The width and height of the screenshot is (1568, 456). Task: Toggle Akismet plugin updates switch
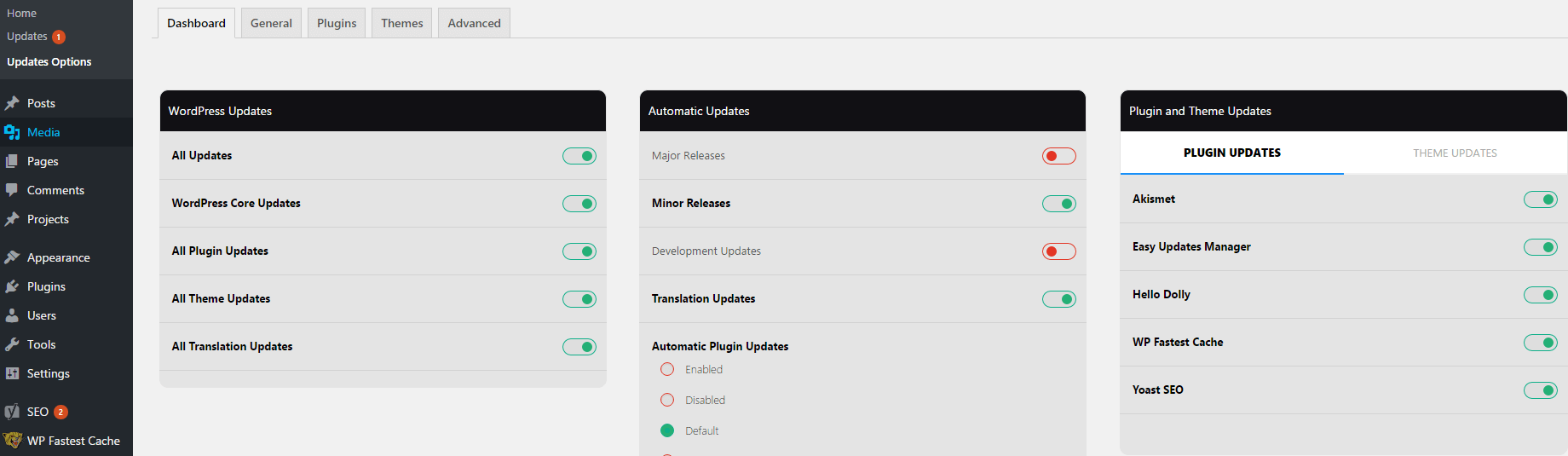[x=1541, y=199]
